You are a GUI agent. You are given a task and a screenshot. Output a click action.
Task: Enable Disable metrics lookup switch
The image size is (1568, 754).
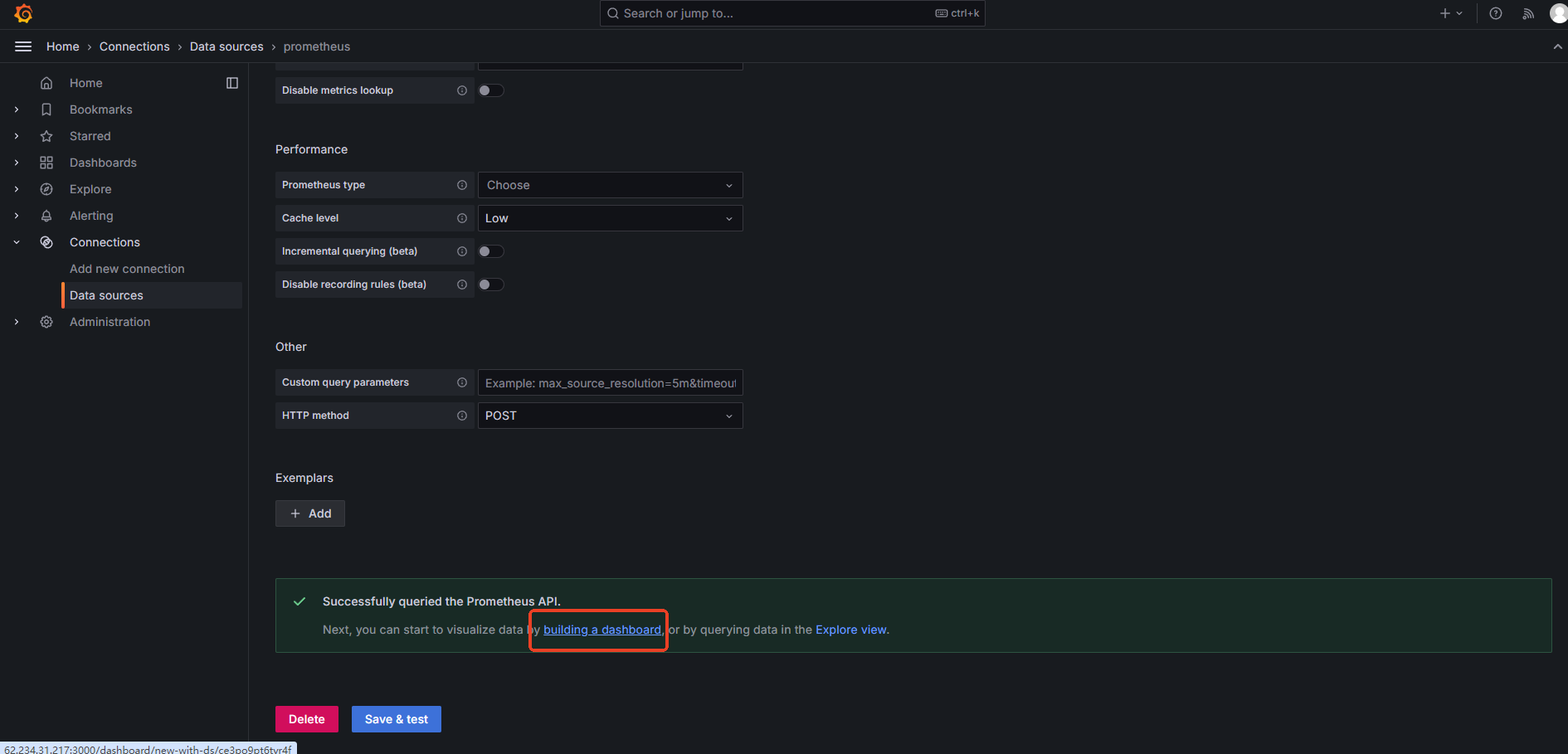(x=490, y=90)
